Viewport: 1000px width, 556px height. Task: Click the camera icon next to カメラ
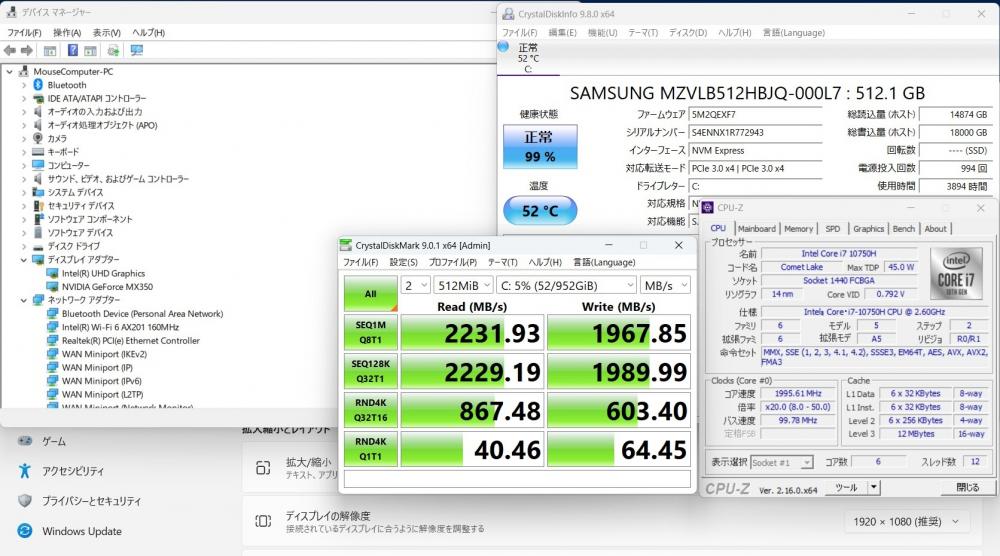coord(38,138)
